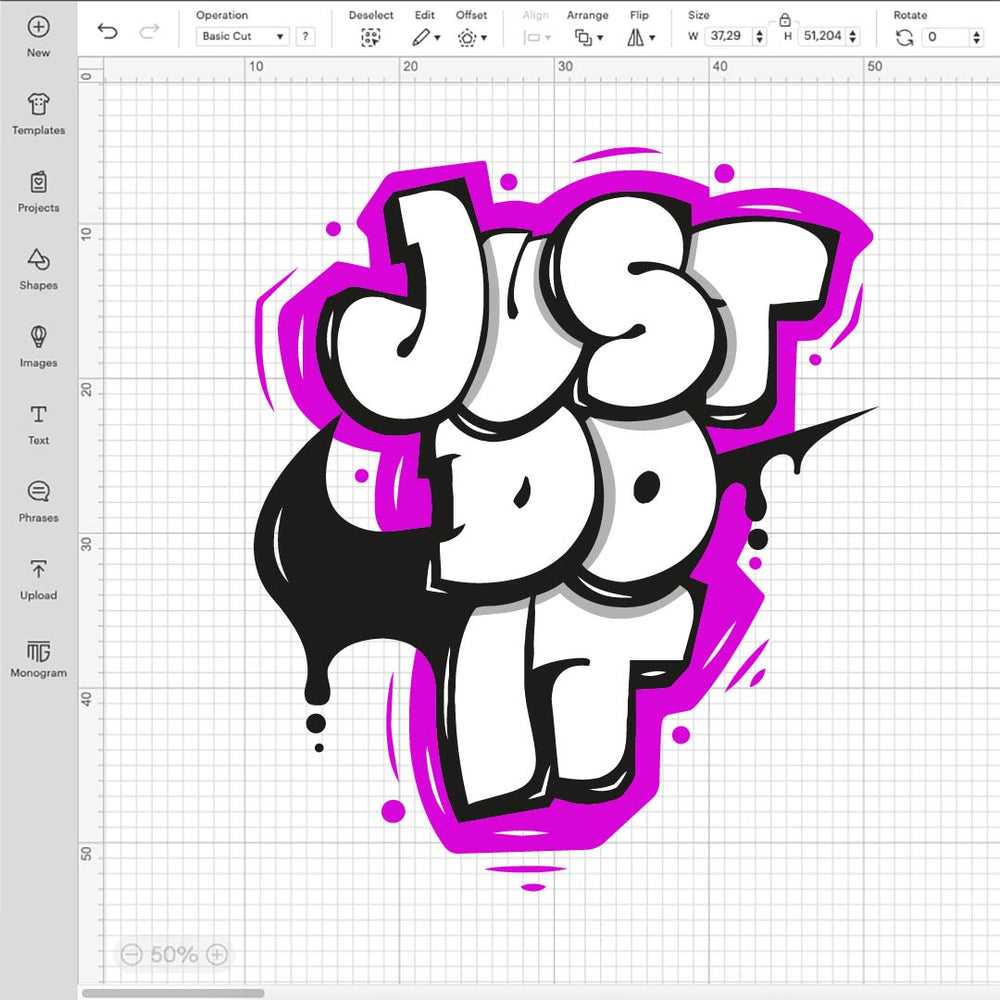Screen dimensions: 1000x1000
Task: Click the operation help question mark button
Action: point(305,37)
